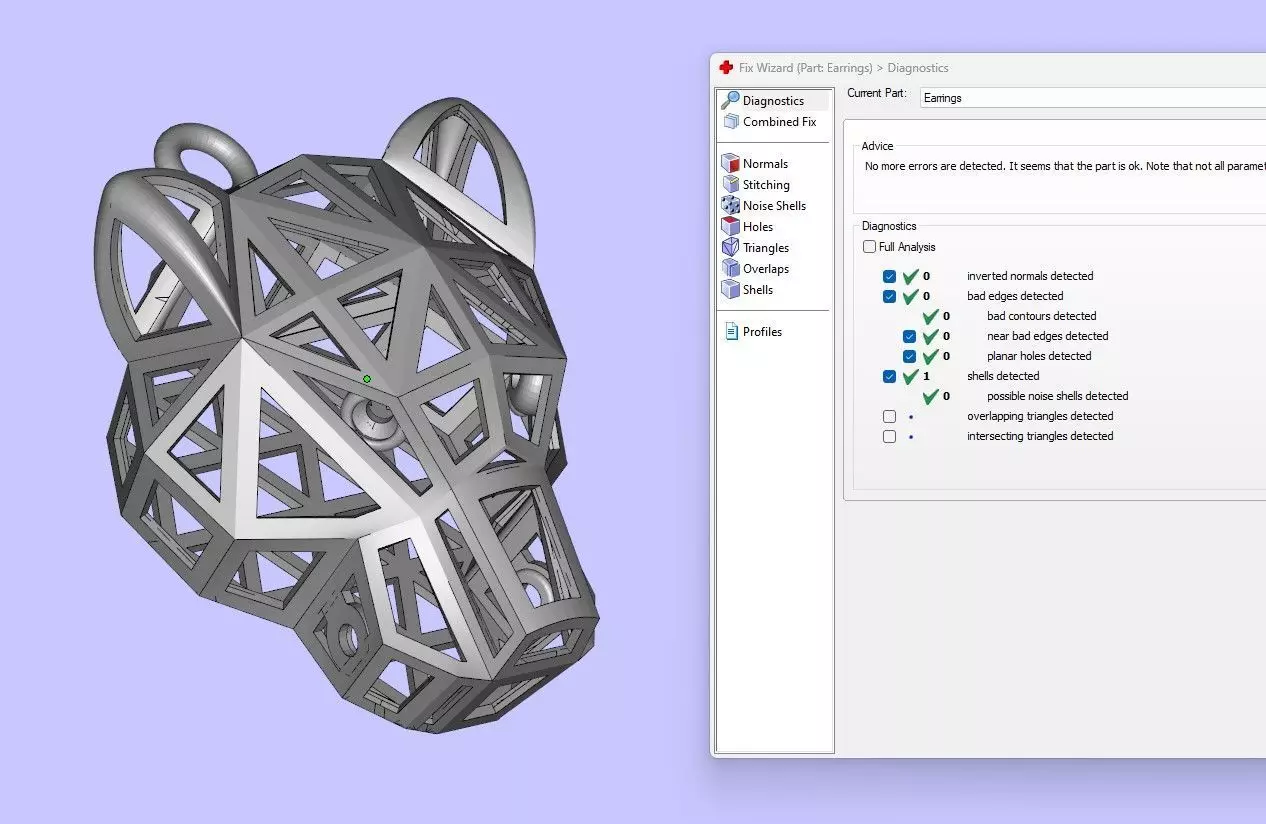1266x824 pixels.
Task: Click the 'intersecting triangles detected' text
Action: click(1040, 436)
